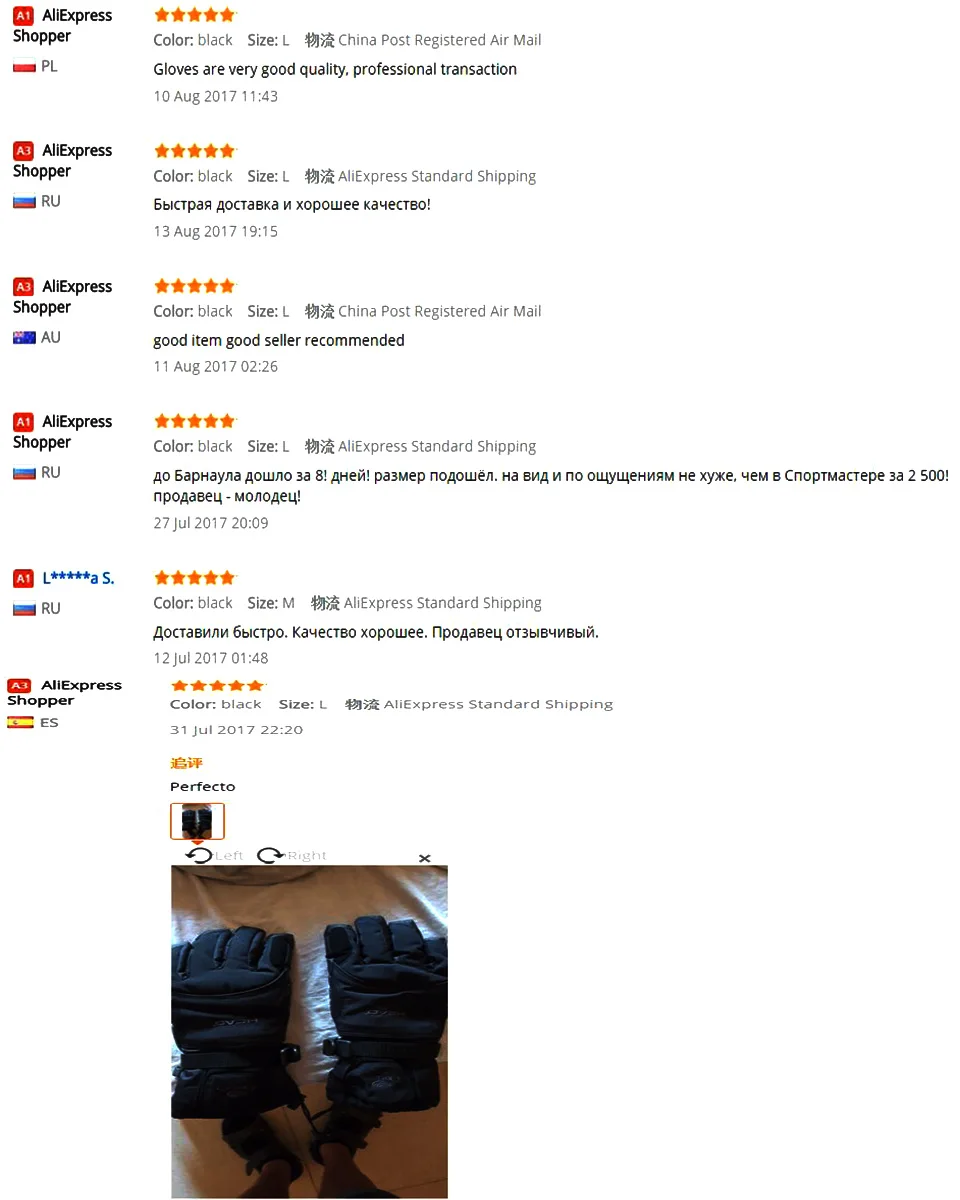Viewport: 960px width, 1200px height.
Task: Click the Poland flag icon
Action: tap(24, 67)
